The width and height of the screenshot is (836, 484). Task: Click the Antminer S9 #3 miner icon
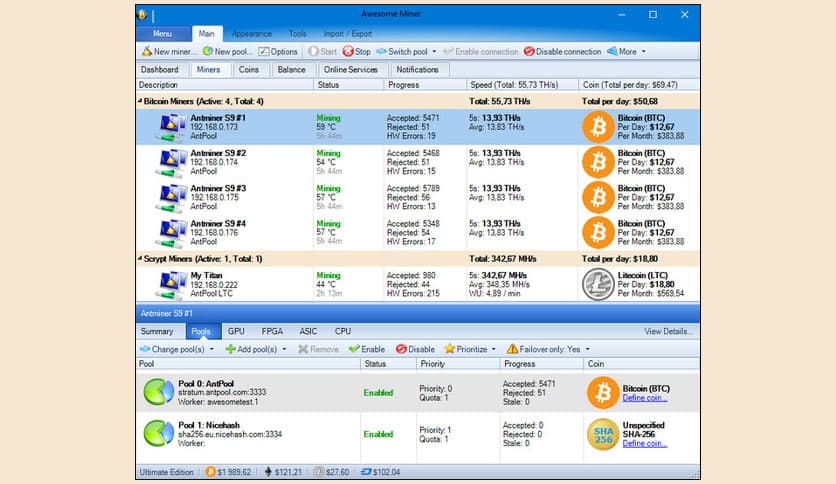click(171, 198)
